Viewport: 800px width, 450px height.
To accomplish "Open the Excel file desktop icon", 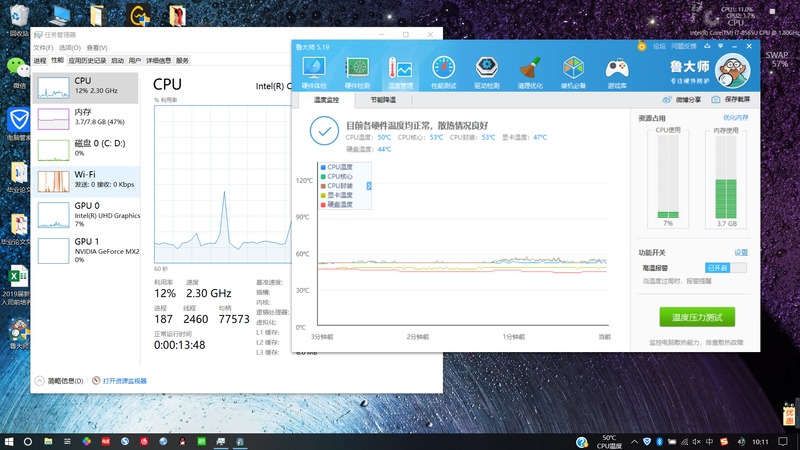I will (x=18, y=285).
